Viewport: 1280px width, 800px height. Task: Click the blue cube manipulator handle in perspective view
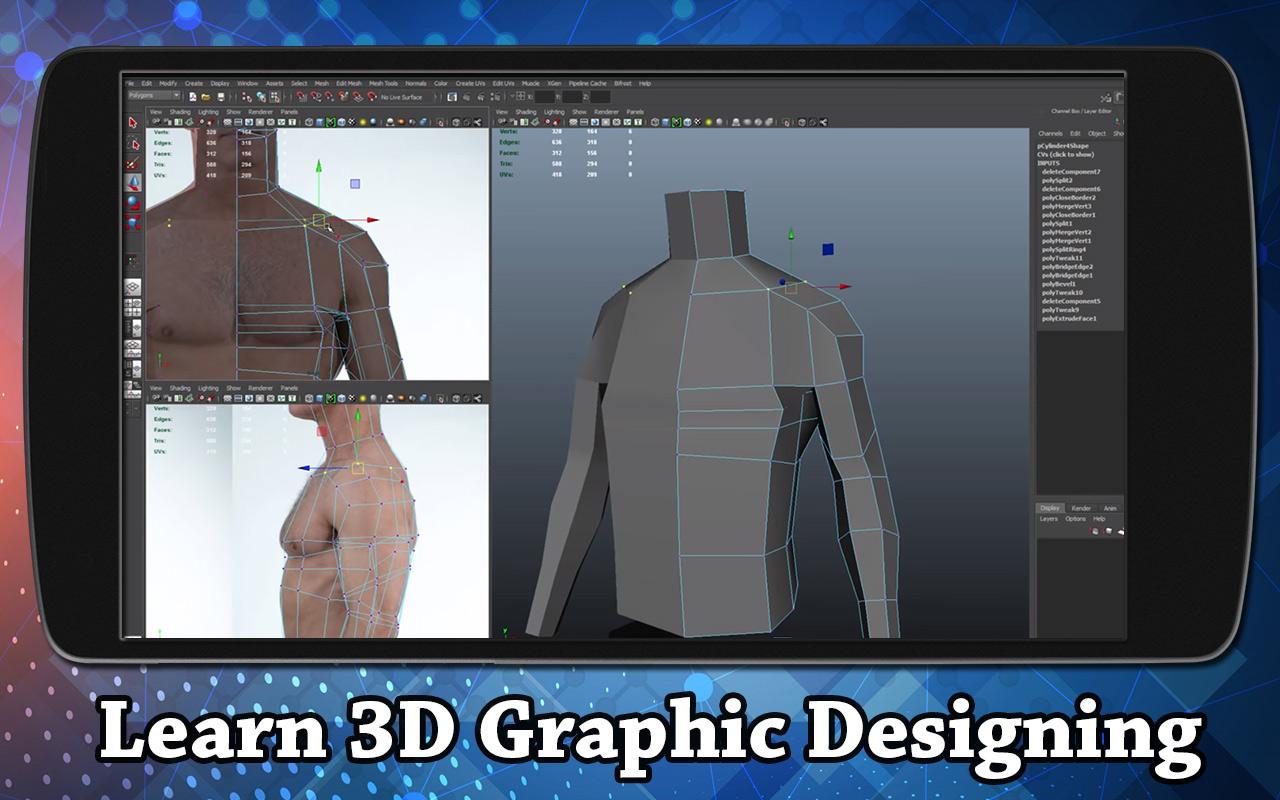tap(828, 249)
